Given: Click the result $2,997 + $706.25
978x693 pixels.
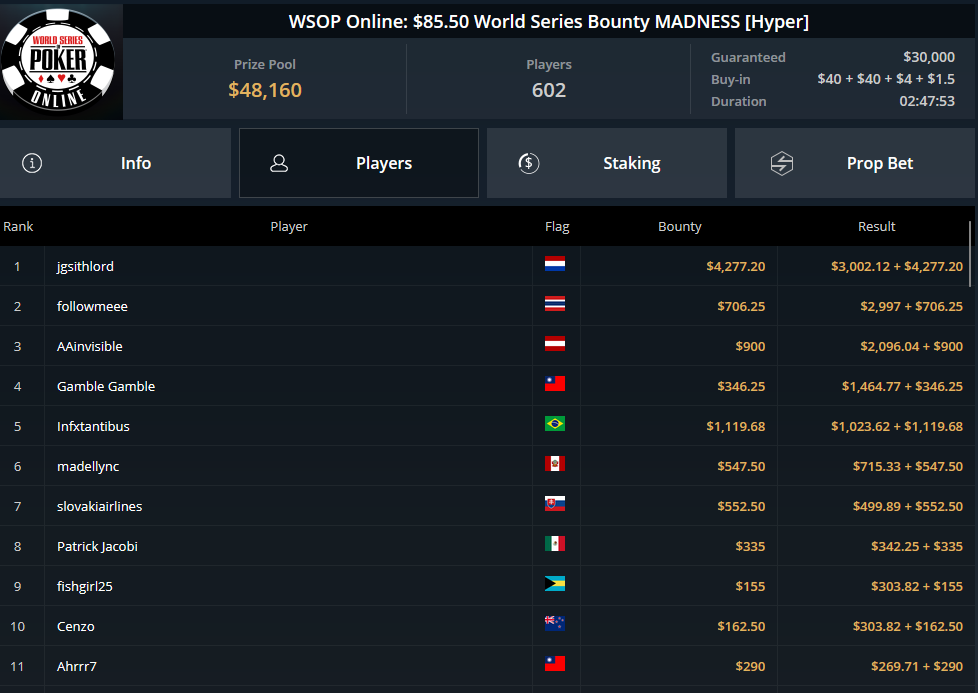Looking at the screenshot, I should (x=911, y=306).
